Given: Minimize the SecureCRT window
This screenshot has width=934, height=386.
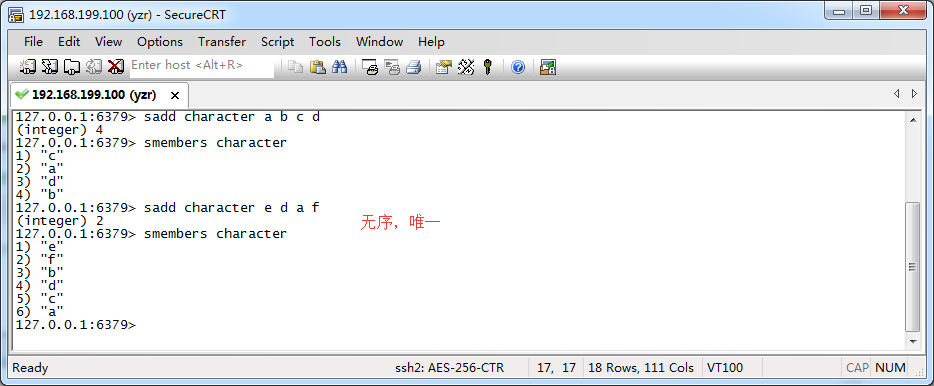Looking at the screenshot, I should tap(839, 10).
